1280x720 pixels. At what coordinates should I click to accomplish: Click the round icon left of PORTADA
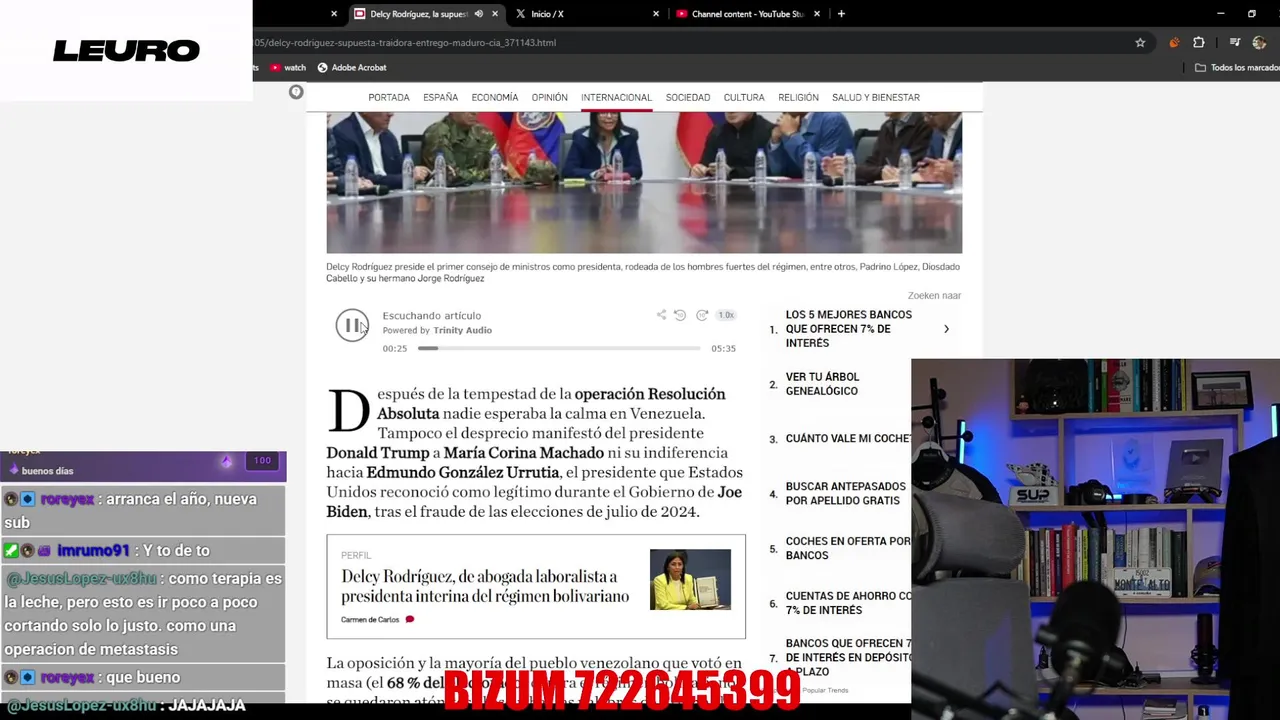coord(296,92)
